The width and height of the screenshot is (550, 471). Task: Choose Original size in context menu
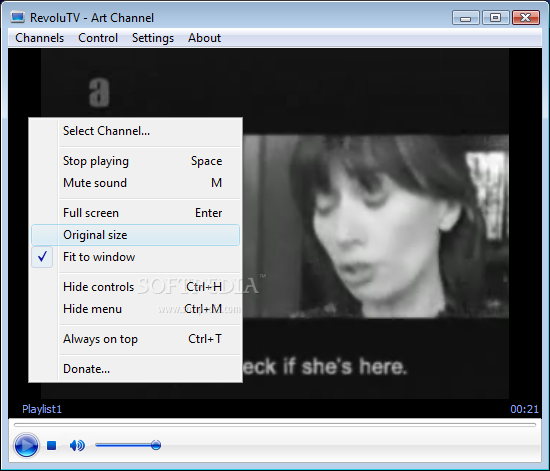(135, 235)
